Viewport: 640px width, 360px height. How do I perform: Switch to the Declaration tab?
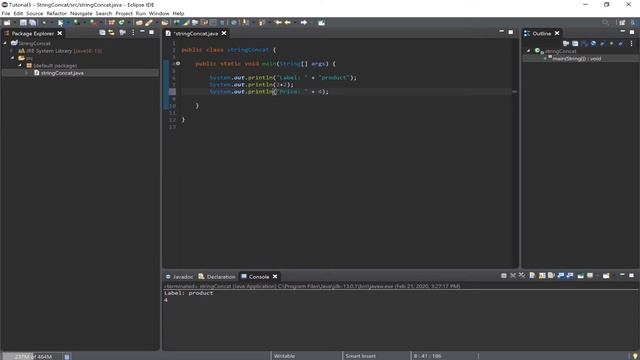[217, 277]
